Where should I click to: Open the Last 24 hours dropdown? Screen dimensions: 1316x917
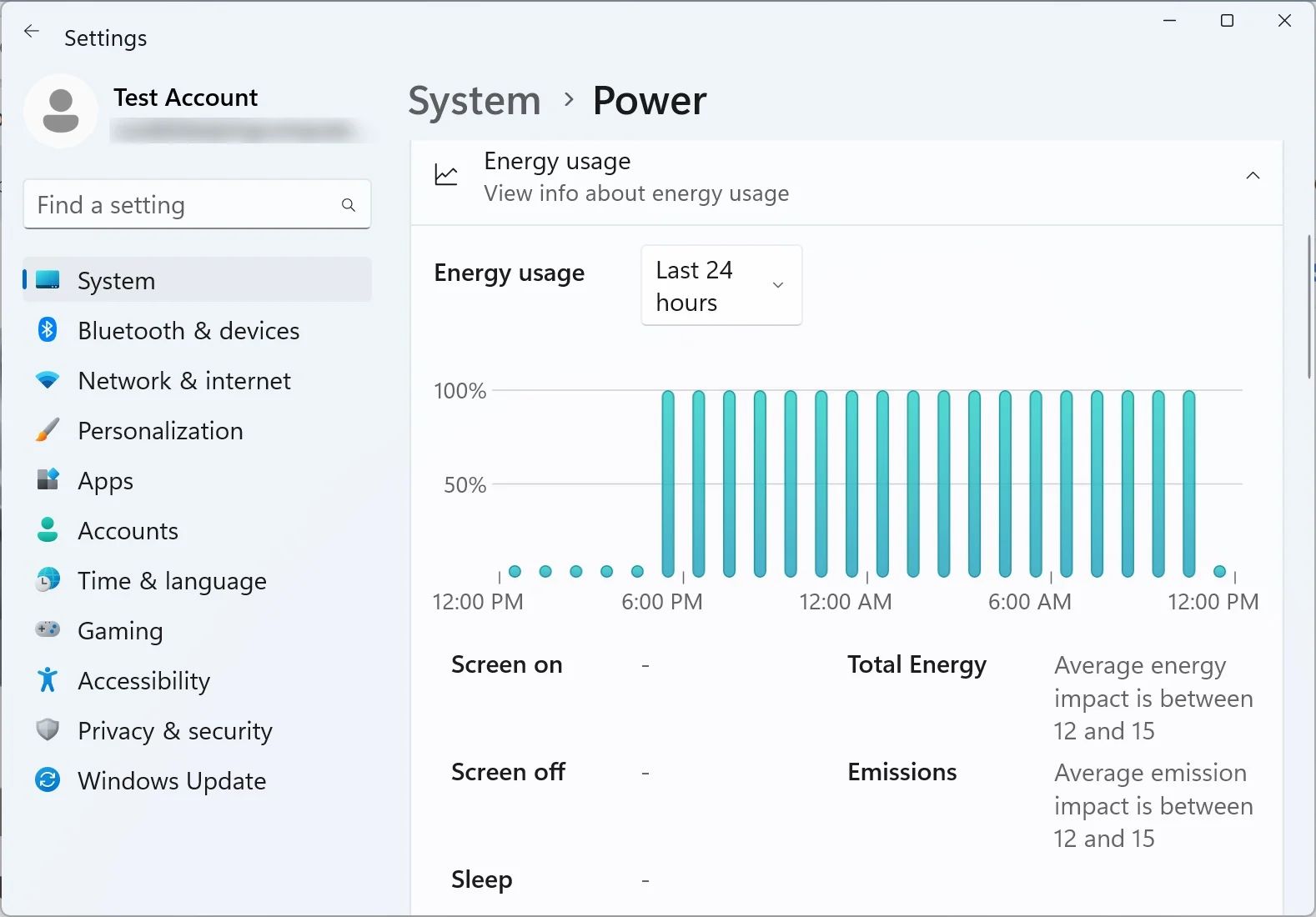pos(721,285)
